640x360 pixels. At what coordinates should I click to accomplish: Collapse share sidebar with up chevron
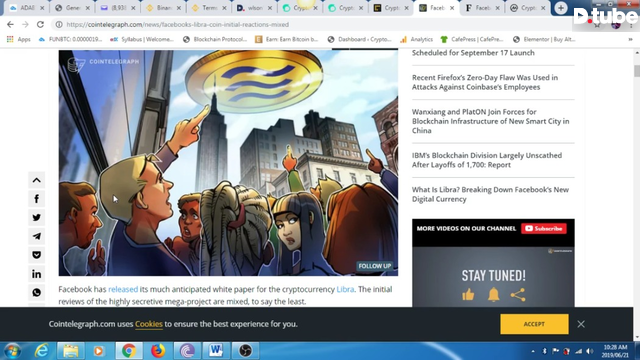click(36, 180)
